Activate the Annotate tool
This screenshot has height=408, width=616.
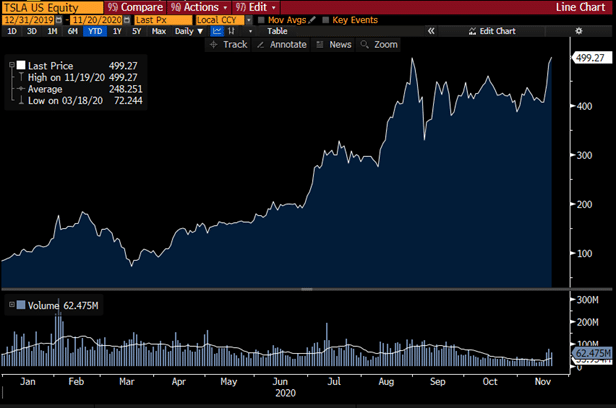pos(282,44)
